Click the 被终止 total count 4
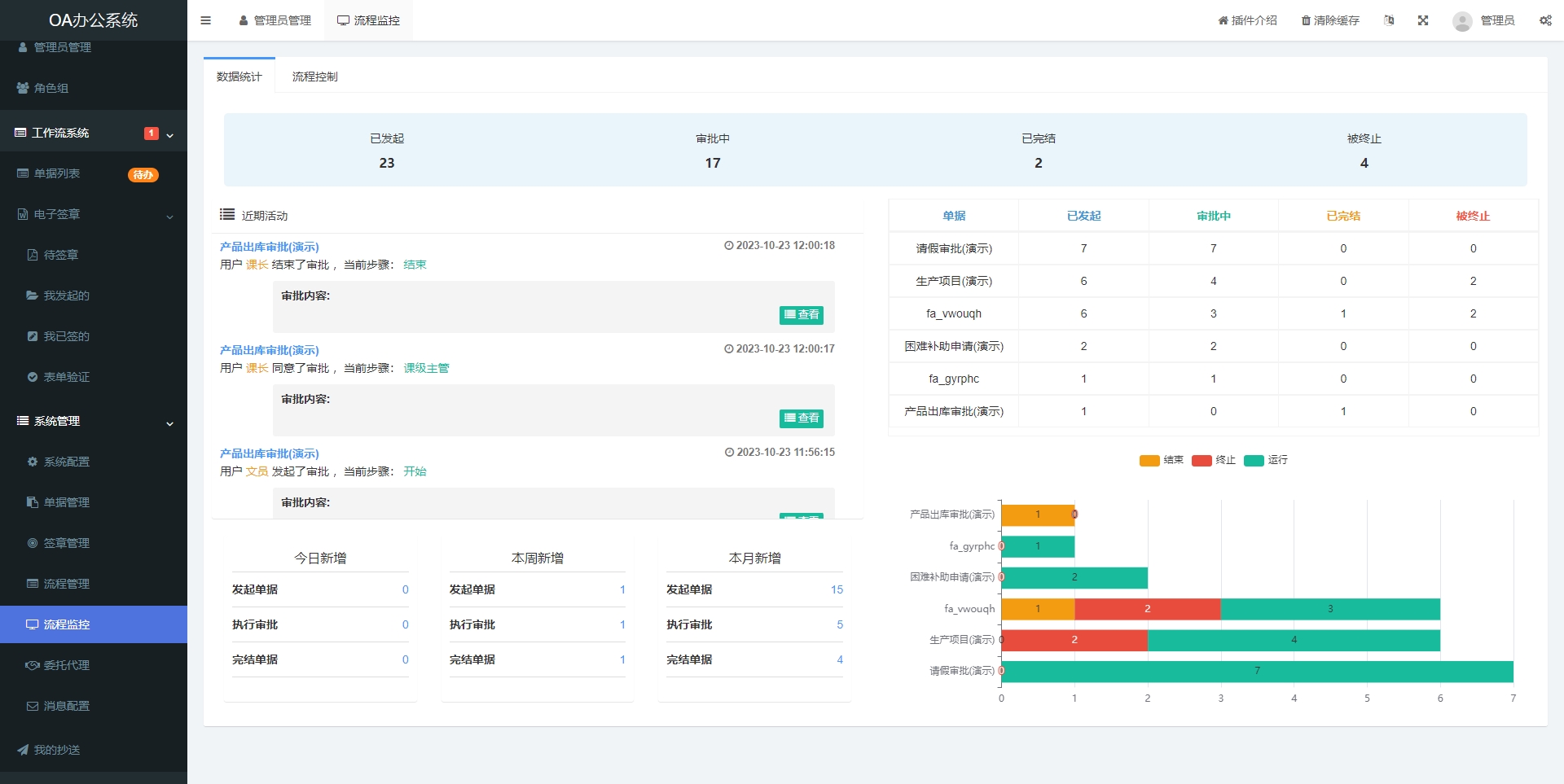The height and width of the screenshot is (784, 1564). click(1364, 163)
